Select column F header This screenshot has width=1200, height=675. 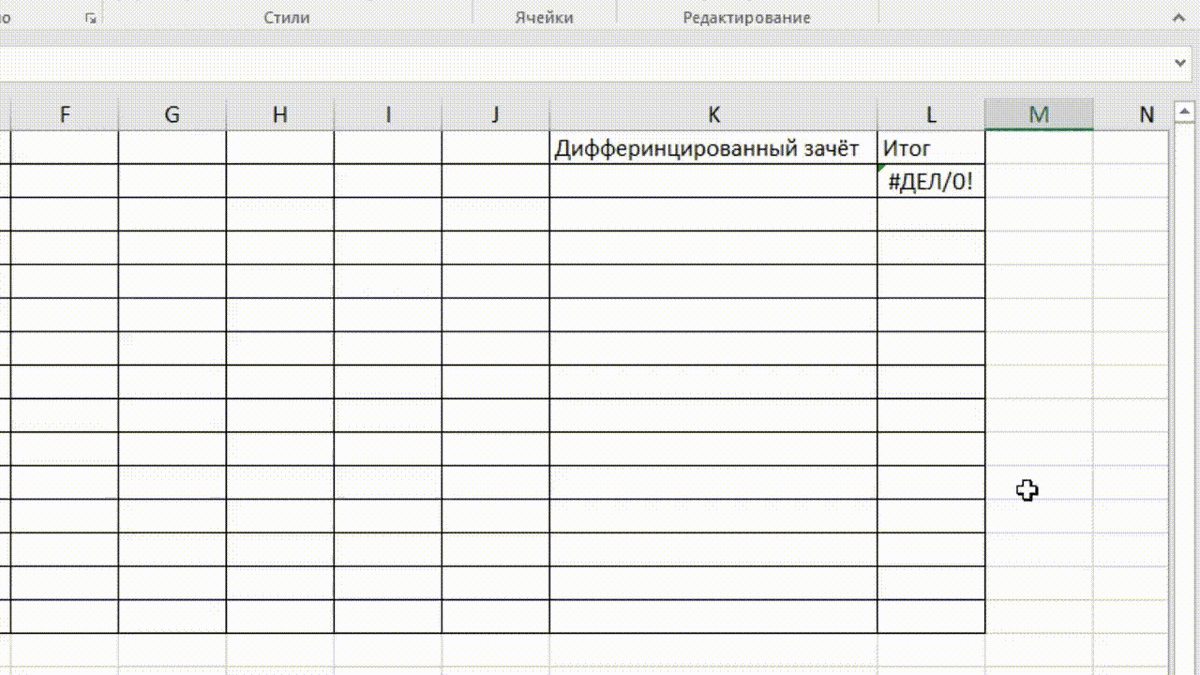point(65,115)
